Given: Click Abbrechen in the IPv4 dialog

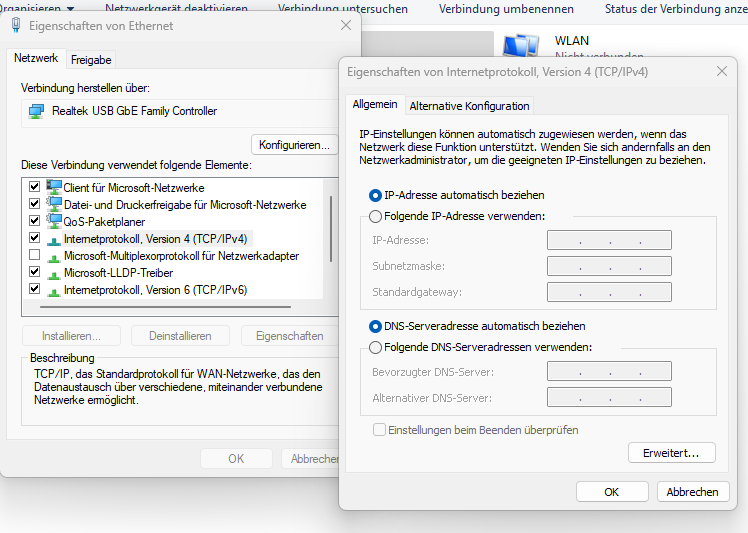Looking at the screenshot, I should (x=693, y=492).
